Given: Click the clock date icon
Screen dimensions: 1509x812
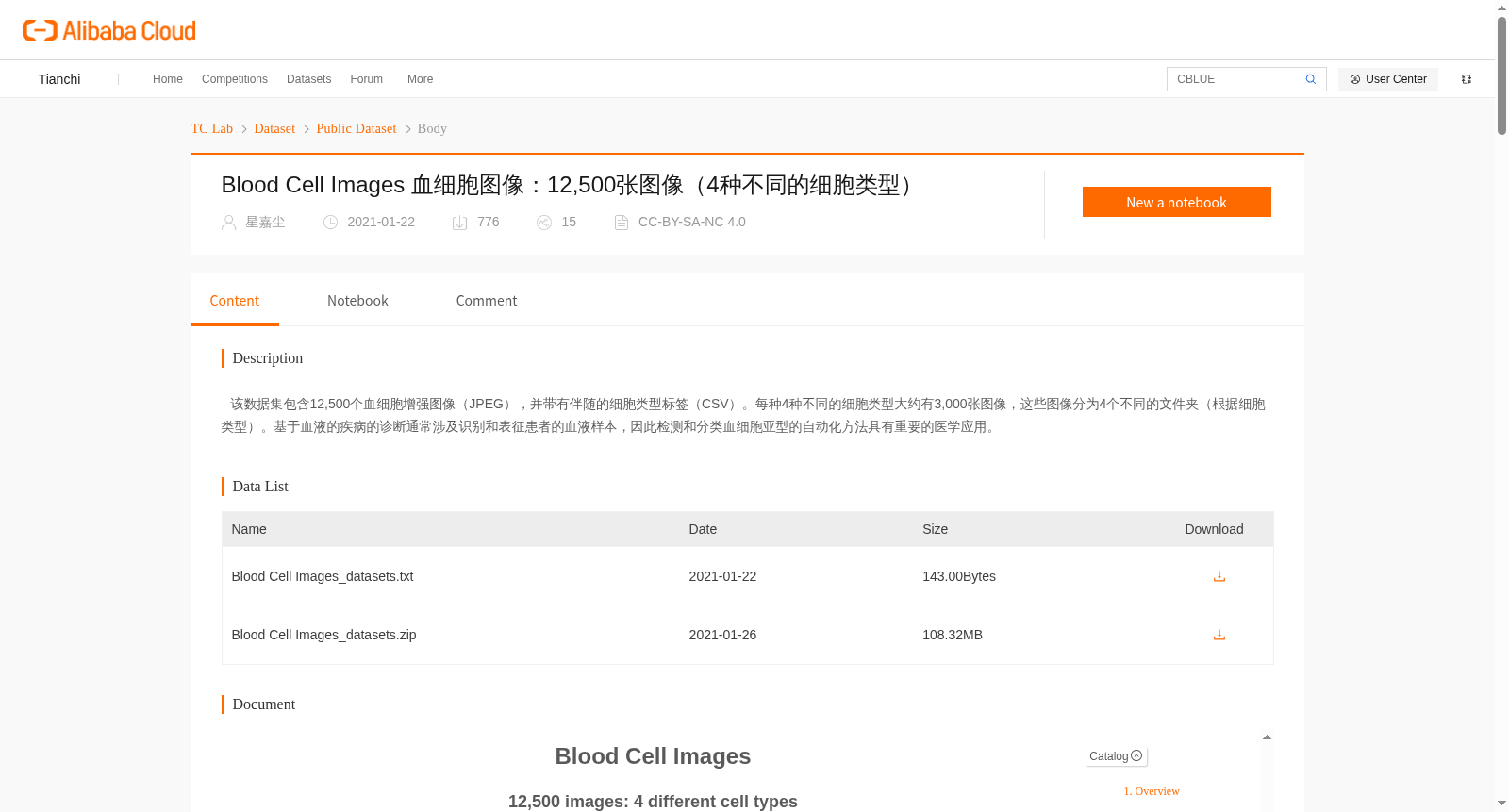Looking at the screenshot, I should 330,223.
